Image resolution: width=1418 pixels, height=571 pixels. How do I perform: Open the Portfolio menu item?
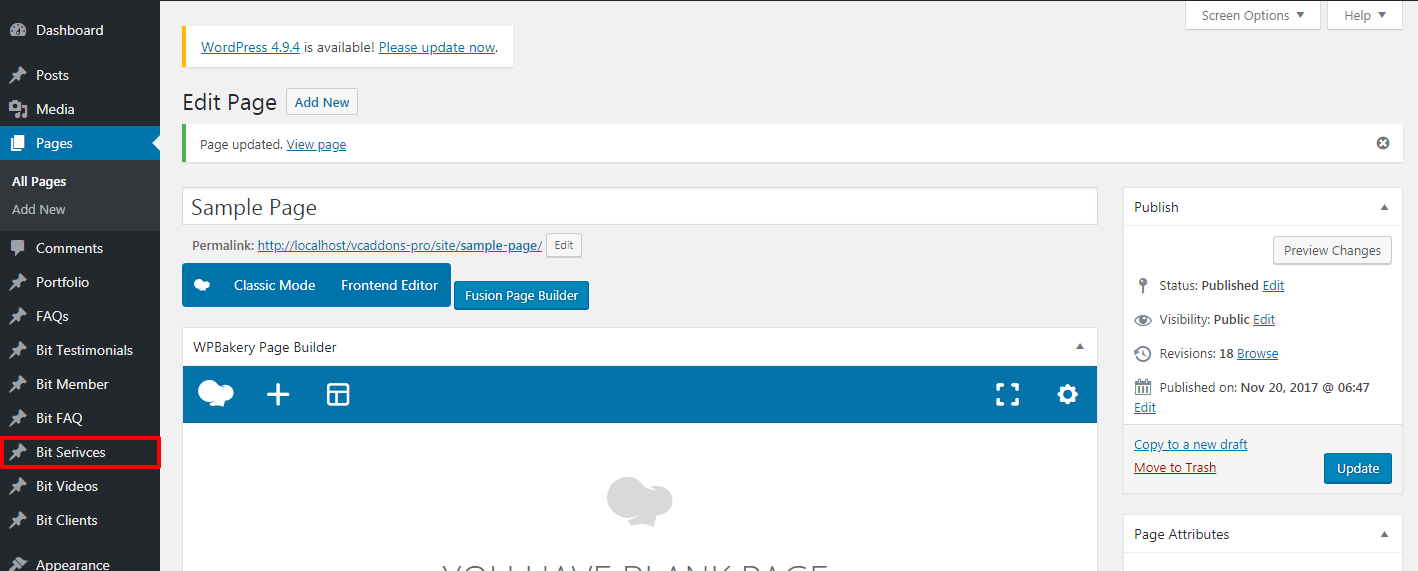click(62, 282)
